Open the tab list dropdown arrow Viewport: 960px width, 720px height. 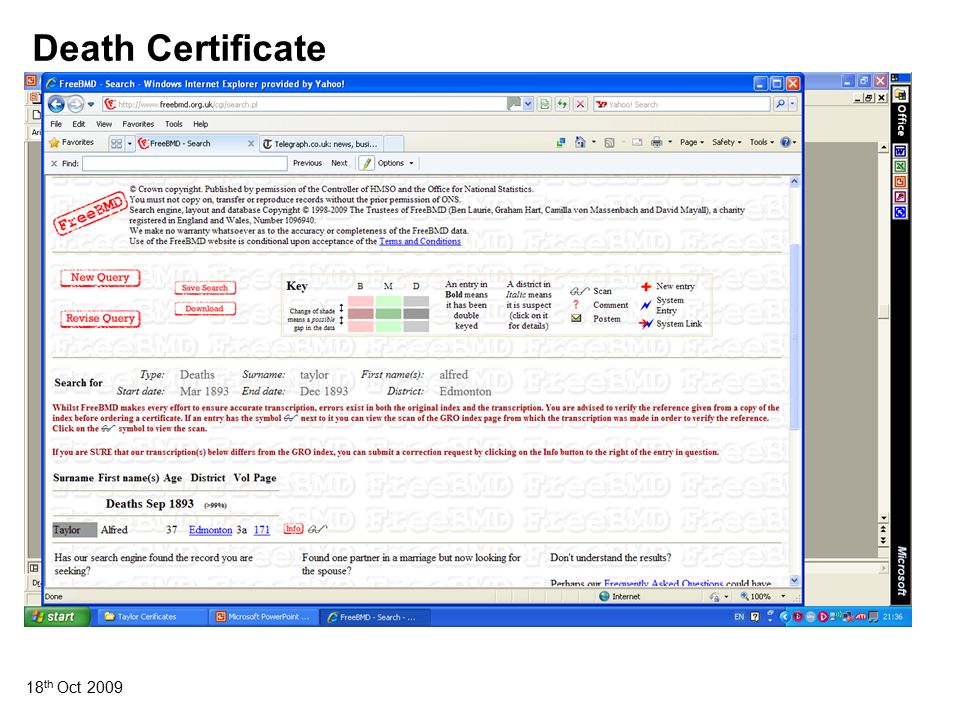point(130,143)
